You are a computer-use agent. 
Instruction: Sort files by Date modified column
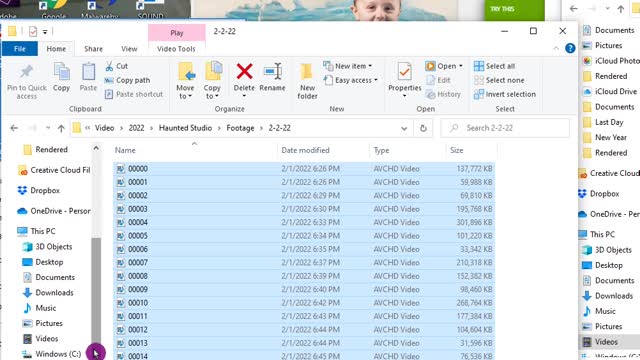[323, 150]
